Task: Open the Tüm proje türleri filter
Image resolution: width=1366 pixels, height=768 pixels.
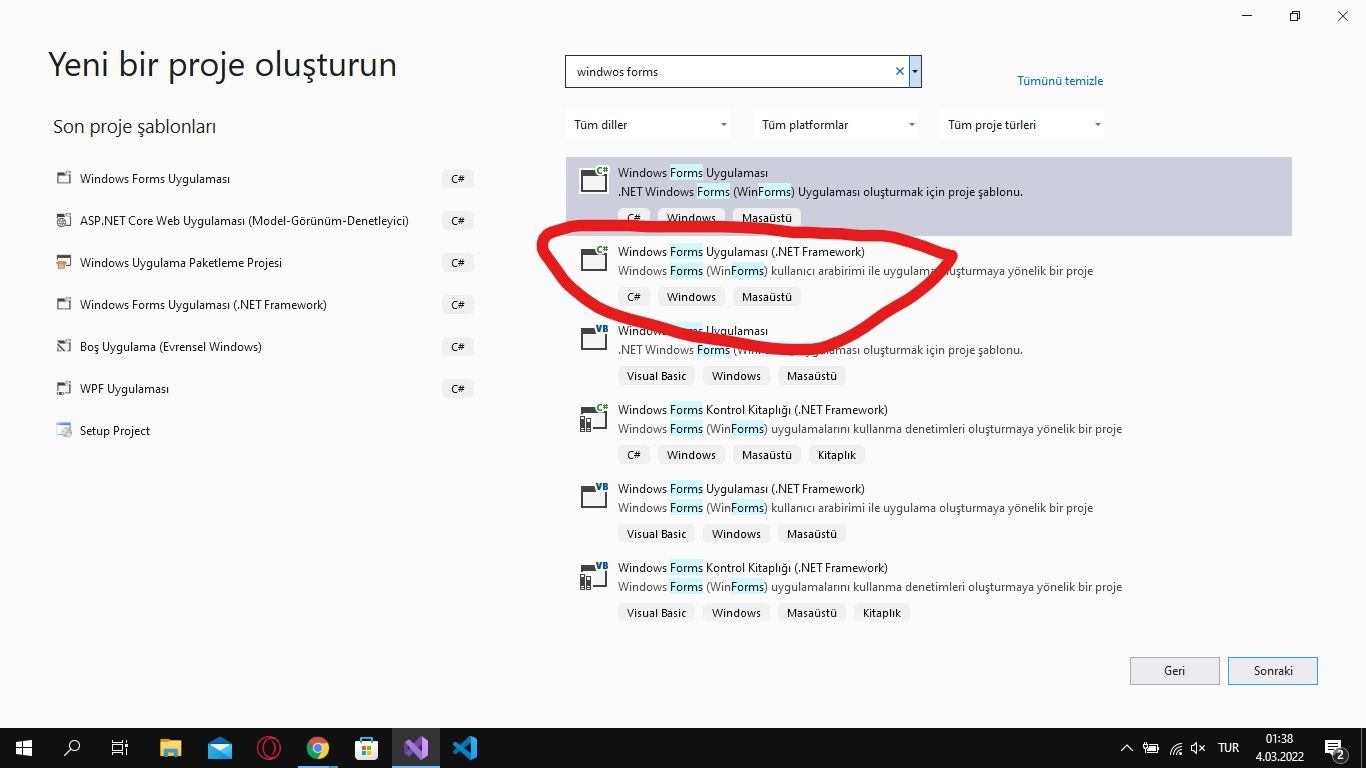Action: 1024,125
